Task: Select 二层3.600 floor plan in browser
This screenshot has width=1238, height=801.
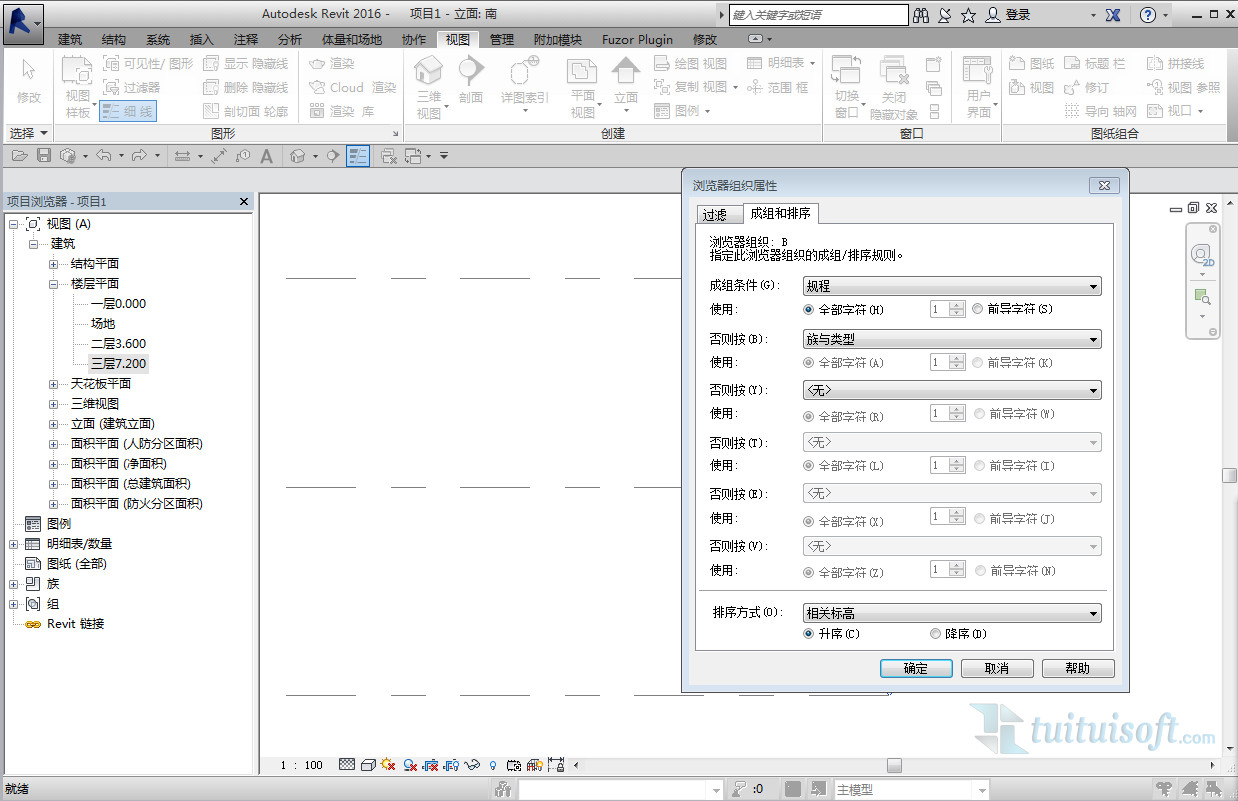Action: [x=118, y=344]
